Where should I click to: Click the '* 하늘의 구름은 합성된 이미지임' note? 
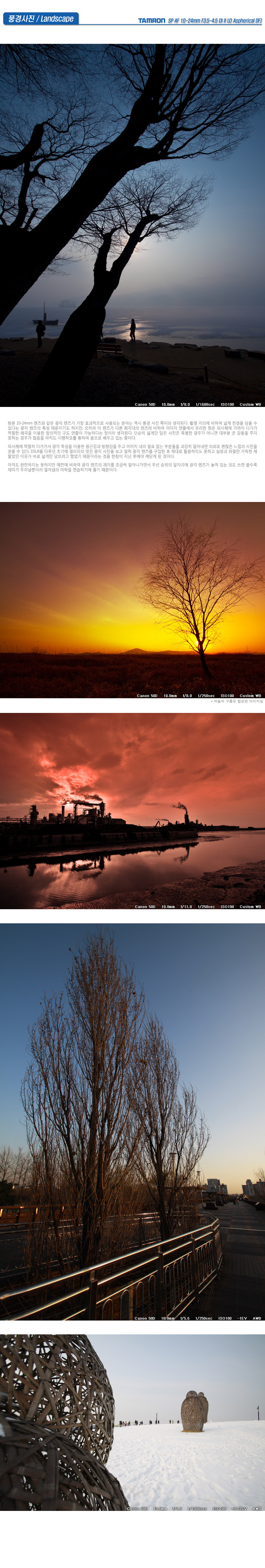[237, 701]
